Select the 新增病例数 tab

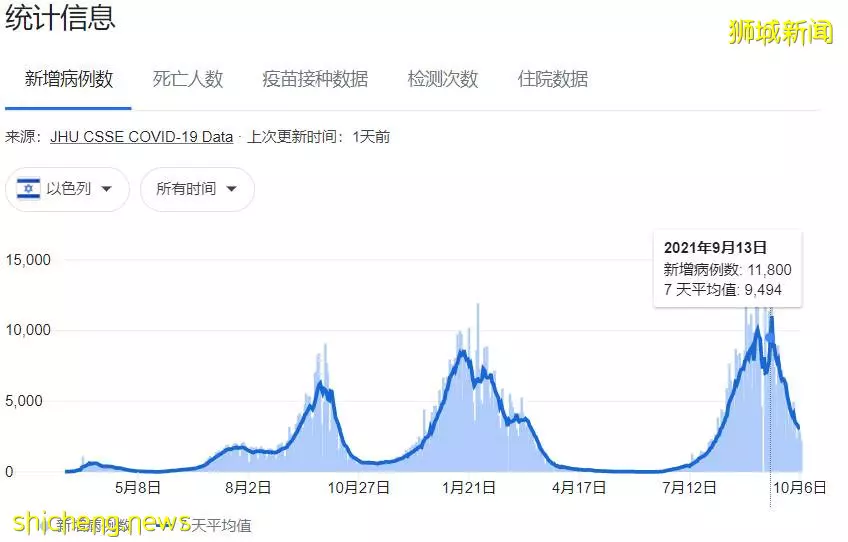[x=69, y=80]
